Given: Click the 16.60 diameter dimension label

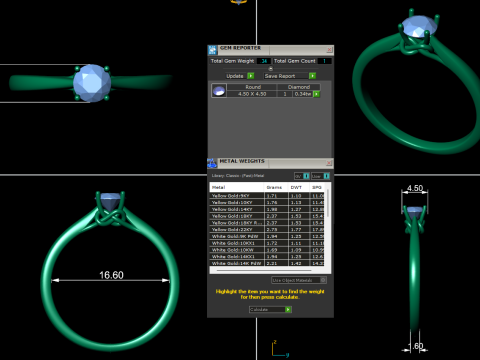Looking at the screenshot, I should pyautogui.click(x=111, y=275).
